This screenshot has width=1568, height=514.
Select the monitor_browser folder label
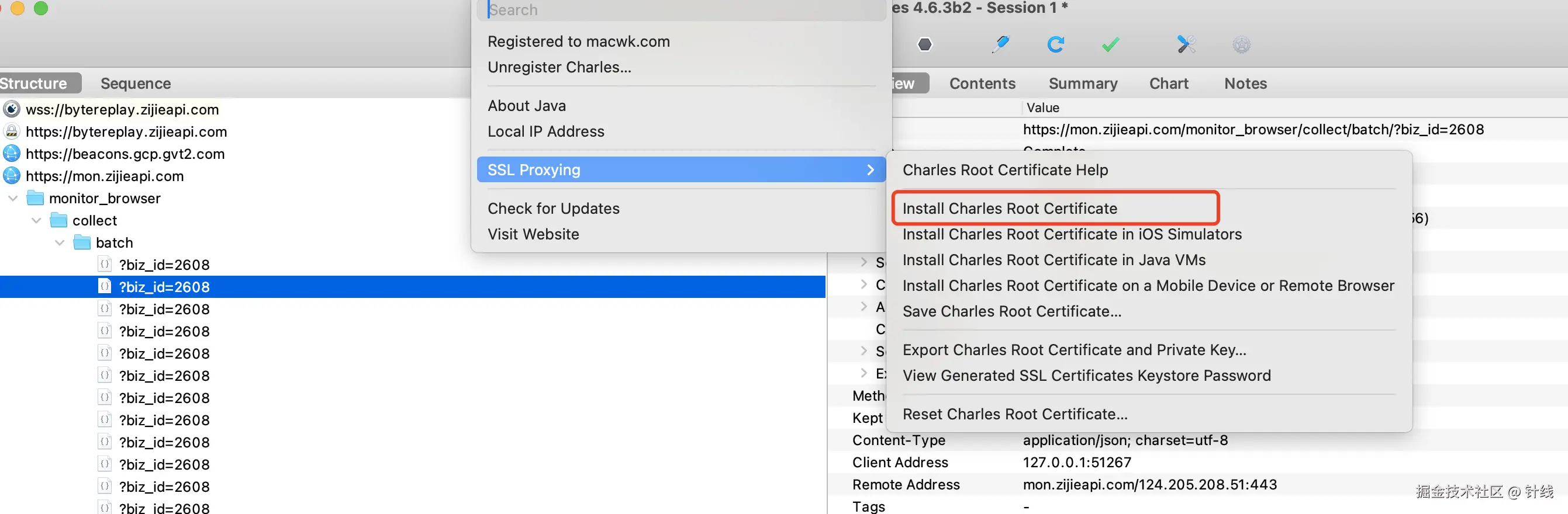105,199
